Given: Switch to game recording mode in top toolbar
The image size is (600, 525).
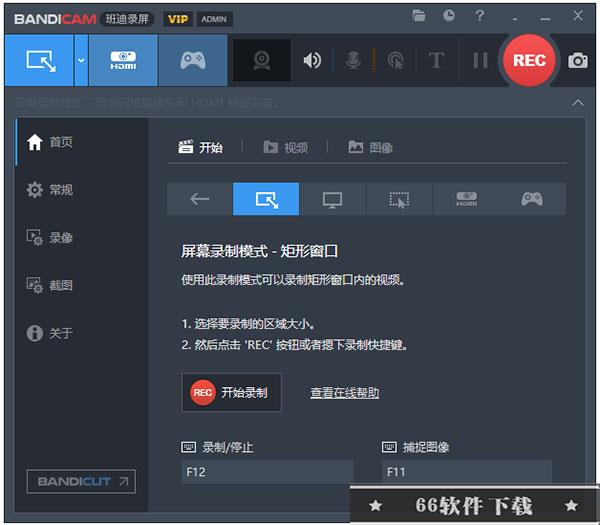Looking at the screenshot, I should [x=193, y=60].
